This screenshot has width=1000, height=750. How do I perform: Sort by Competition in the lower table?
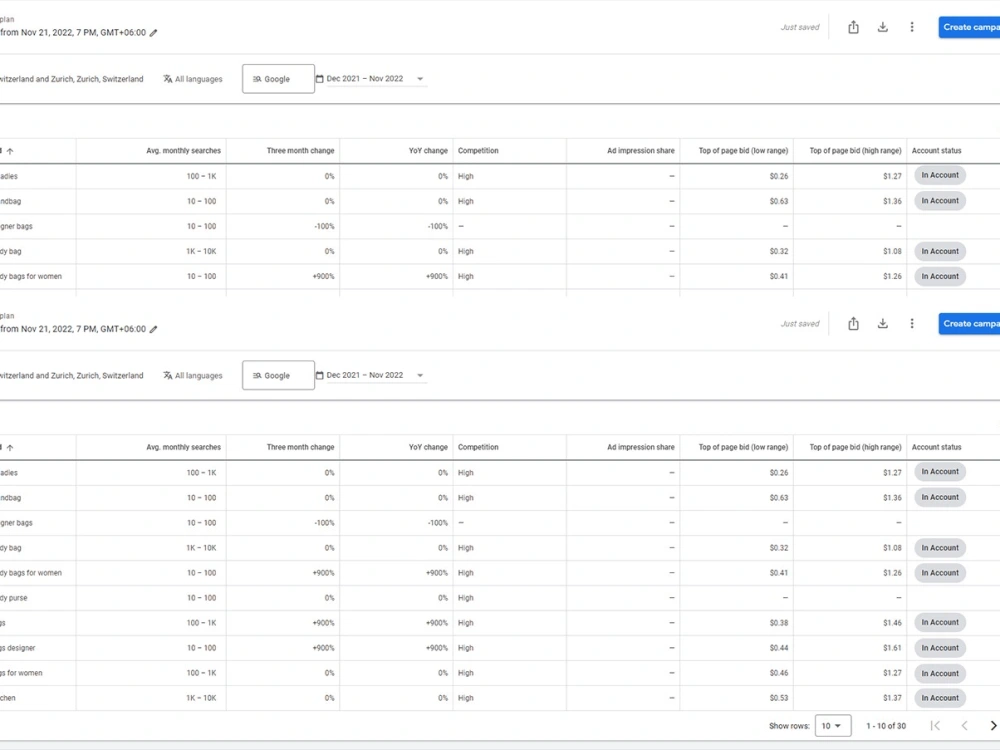pyautogui.click(x=478, y=447)
